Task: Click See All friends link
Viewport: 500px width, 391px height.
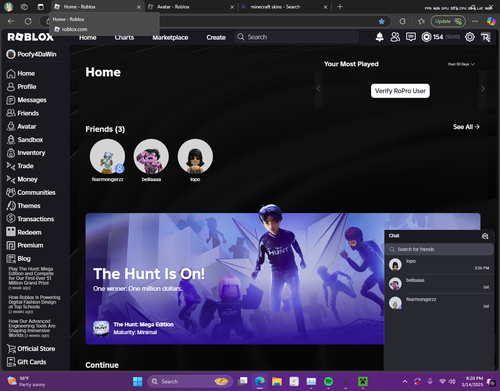Action: coord(466,127)
